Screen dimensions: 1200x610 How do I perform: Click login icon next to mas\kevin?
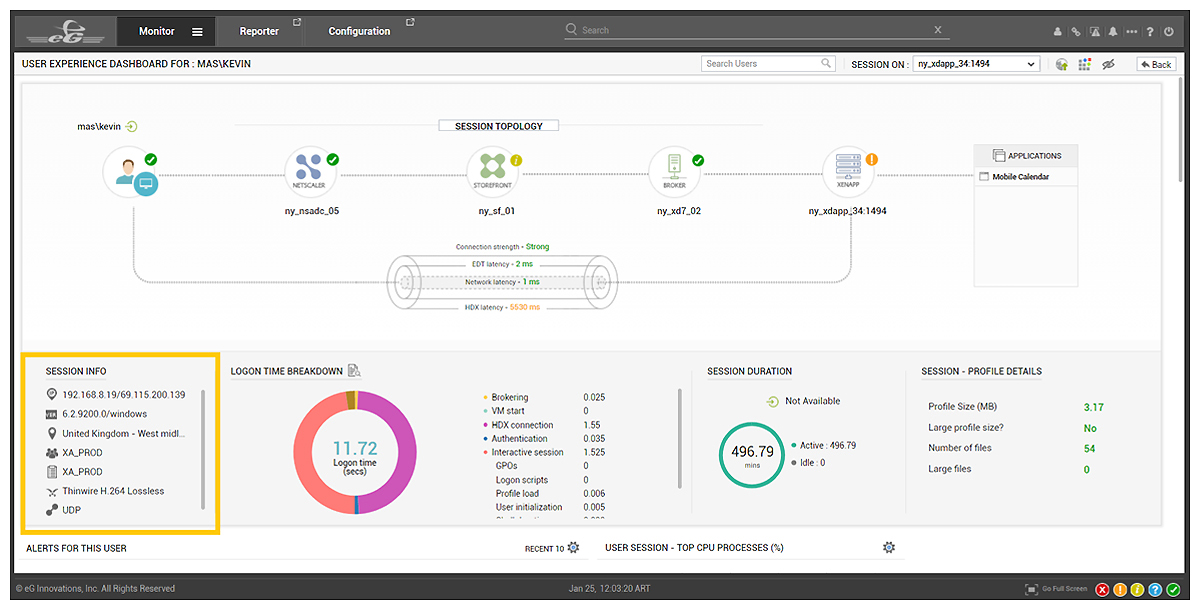click(x=131, y=127)
